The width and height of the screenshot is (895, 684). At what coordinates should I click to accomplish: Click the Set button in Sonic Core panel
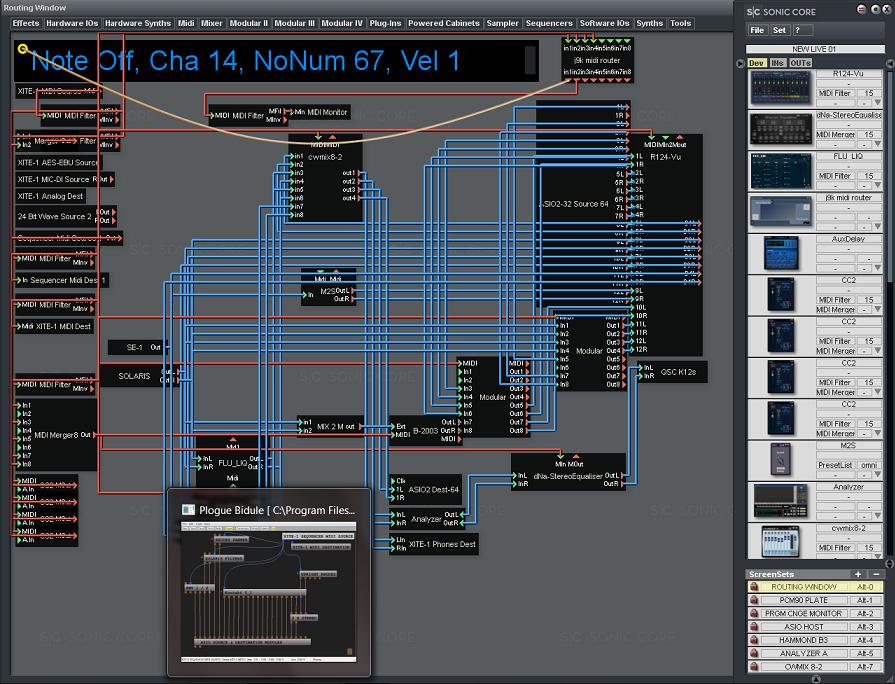779,30
